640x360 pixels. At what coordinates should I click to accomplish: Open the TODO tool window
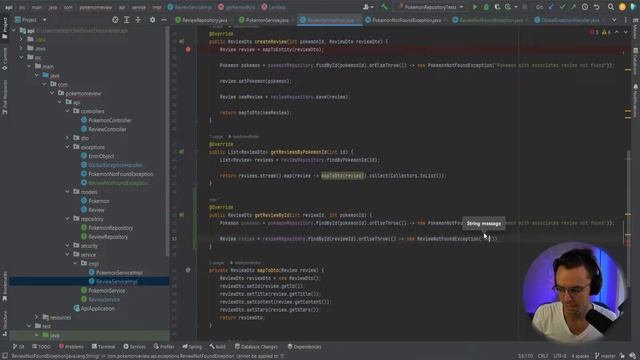[x=41, y=347]
